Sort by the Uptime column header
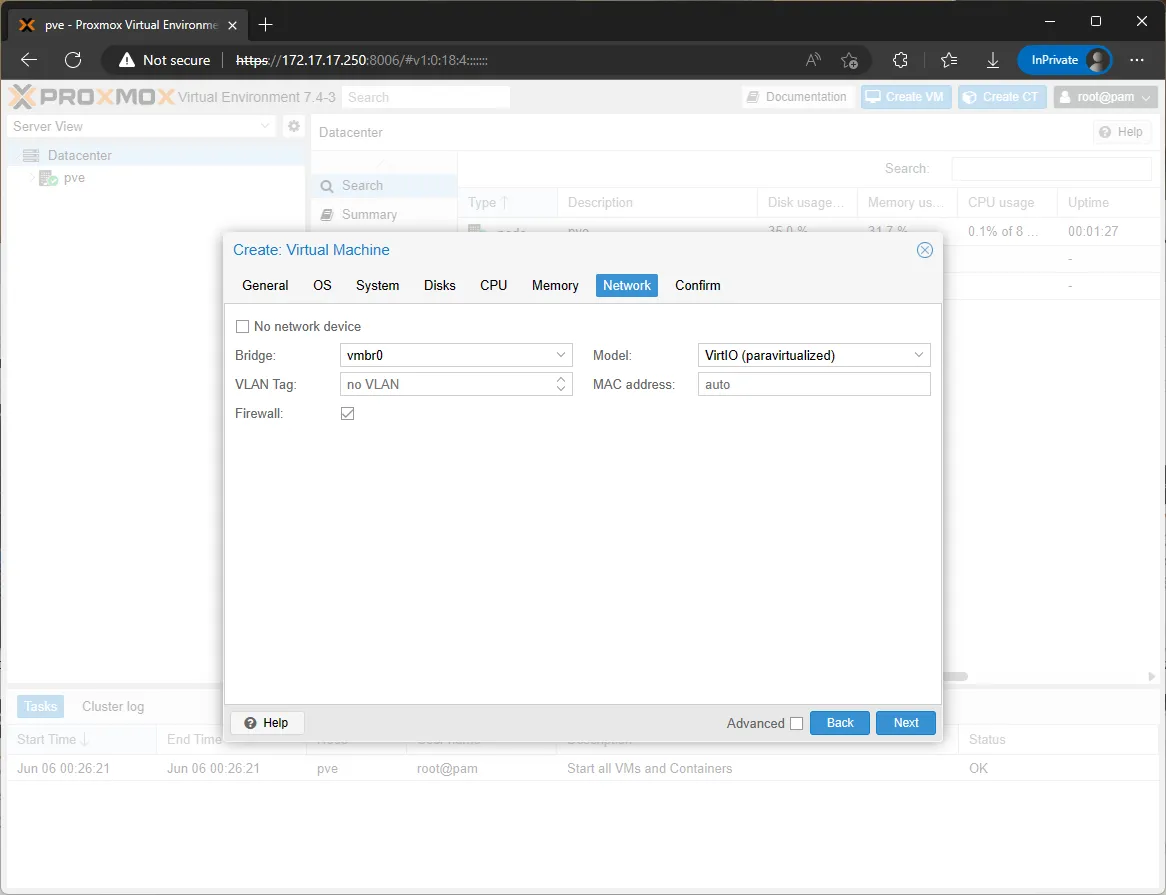 (x=1110, y=202)
